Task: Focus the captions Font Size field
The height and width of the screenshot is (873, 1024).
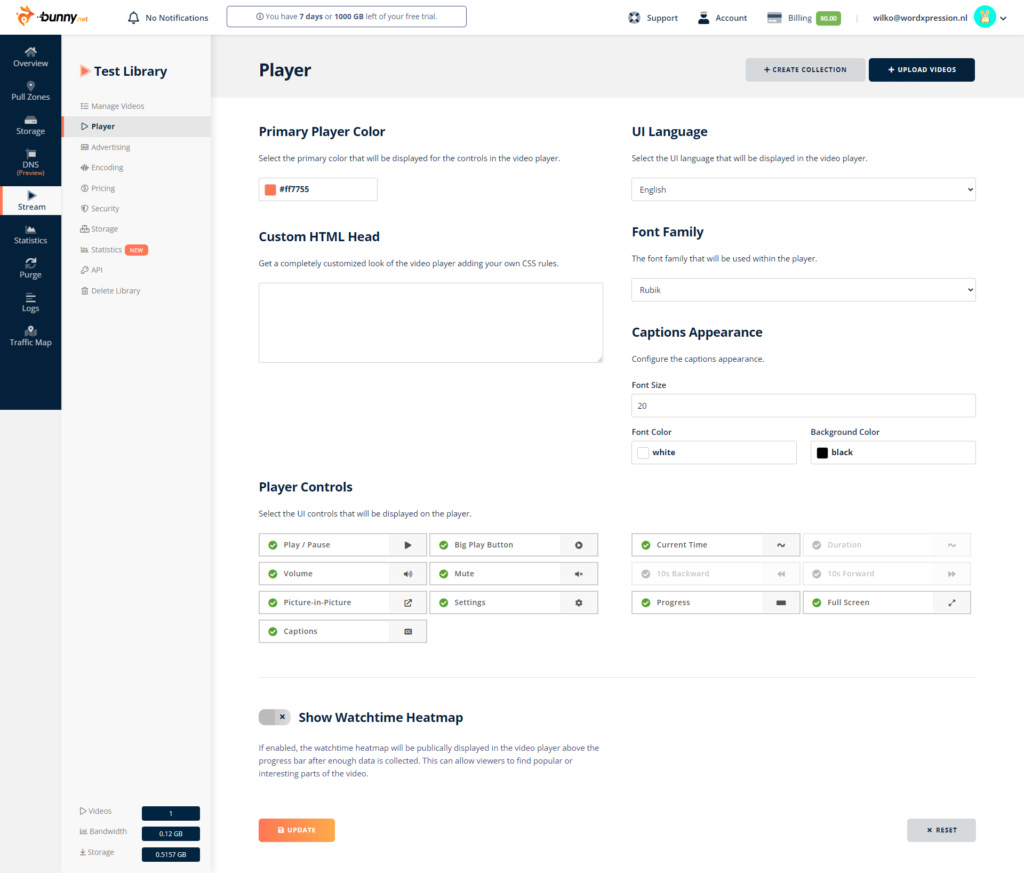Action: point(803,405)
